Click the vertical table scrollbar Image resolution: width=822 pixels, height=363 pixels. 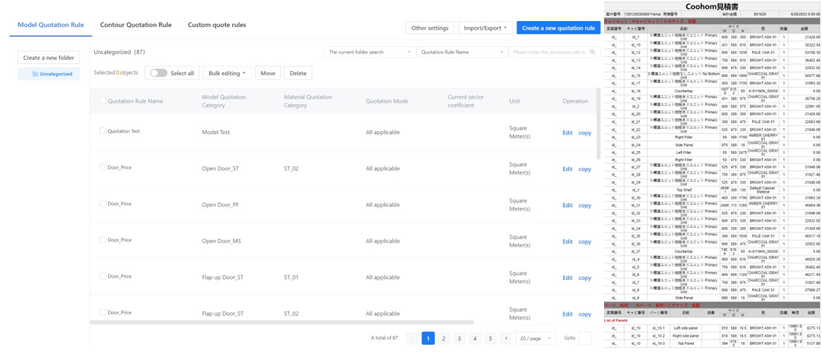tap(598, 123)
